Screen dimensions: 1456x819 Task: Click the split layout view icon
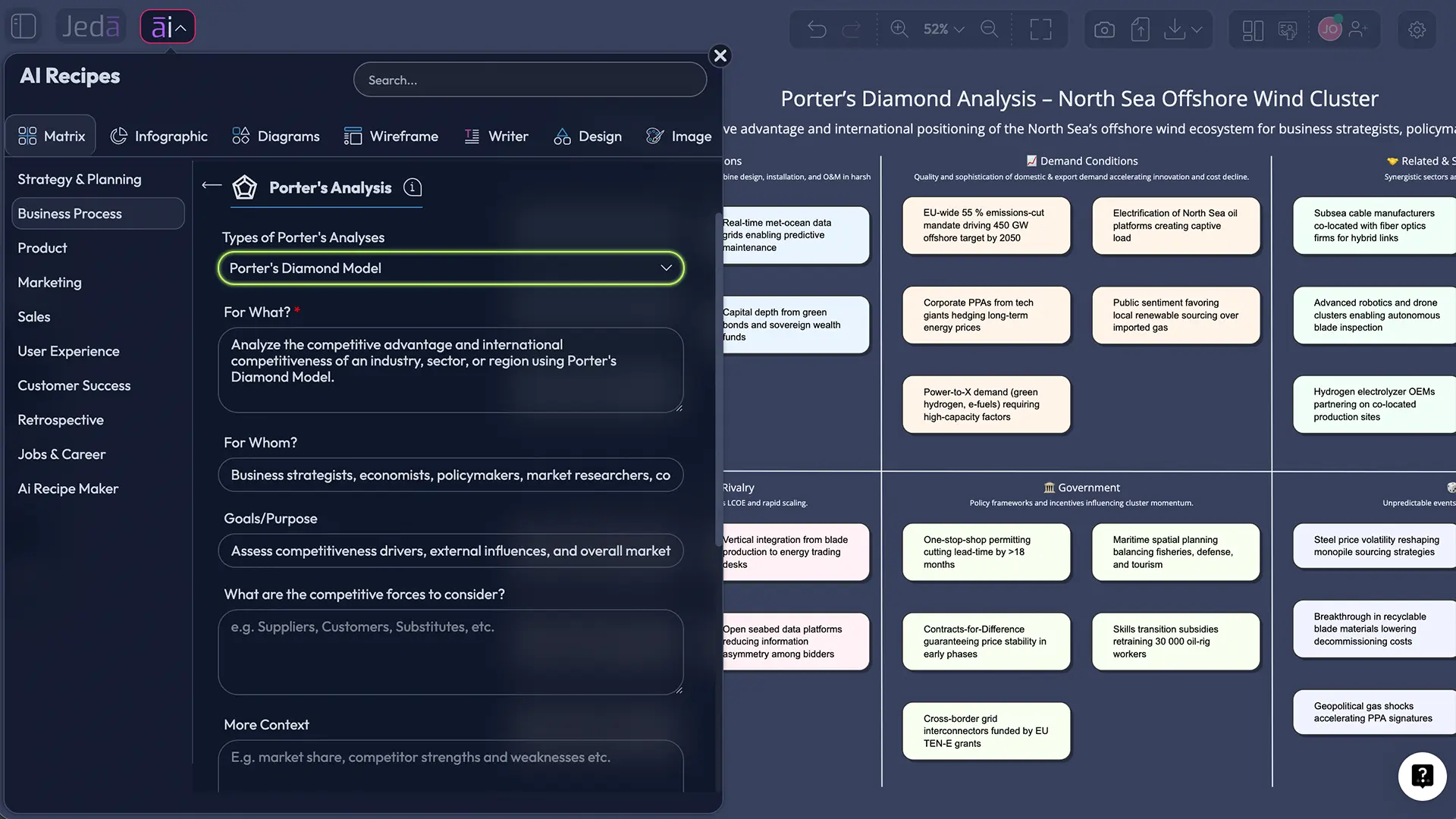pyautogui.click(x=1253, y=30)
